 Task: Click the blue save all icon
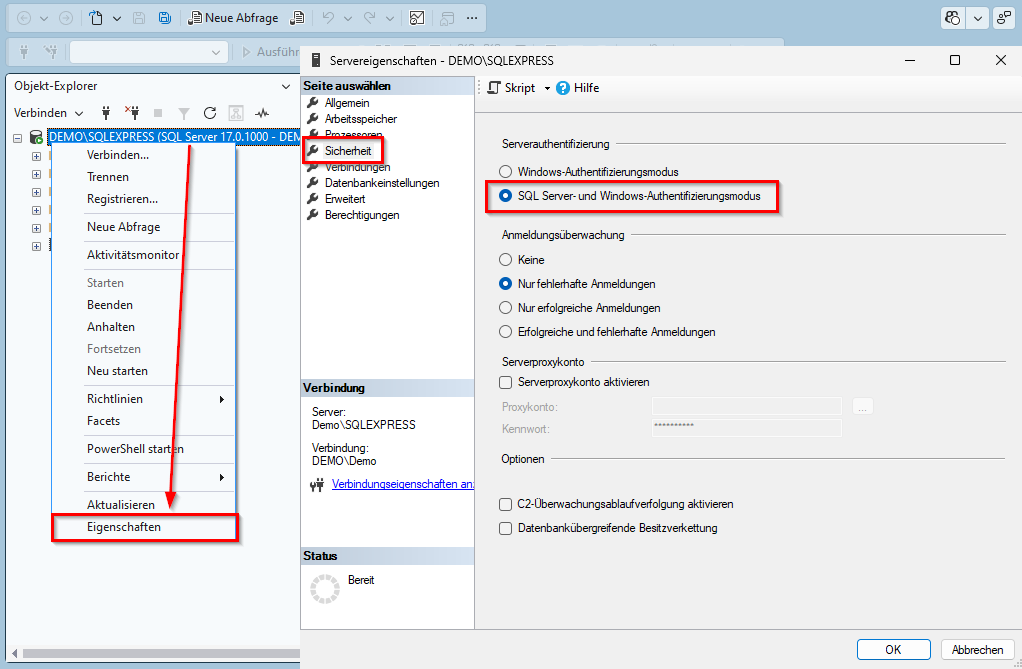[x=165, y=18]
